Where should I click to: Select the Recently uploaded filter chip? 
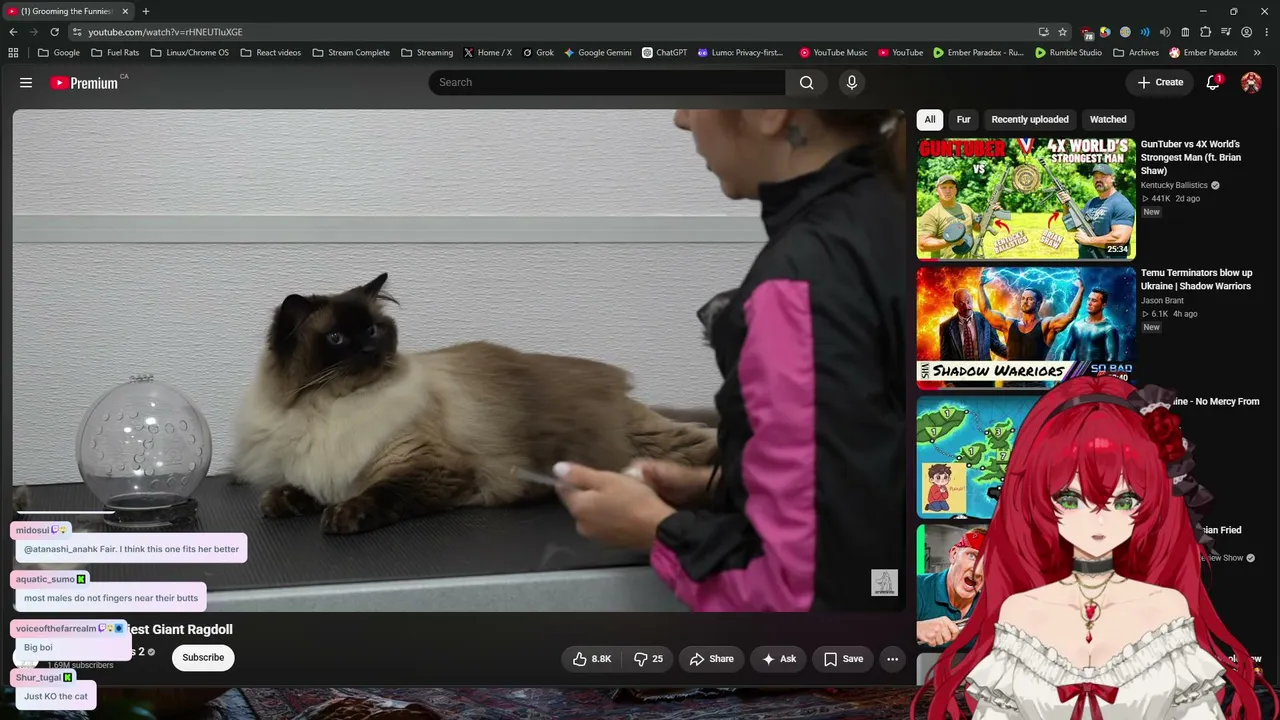click(x=1030, y=120)
